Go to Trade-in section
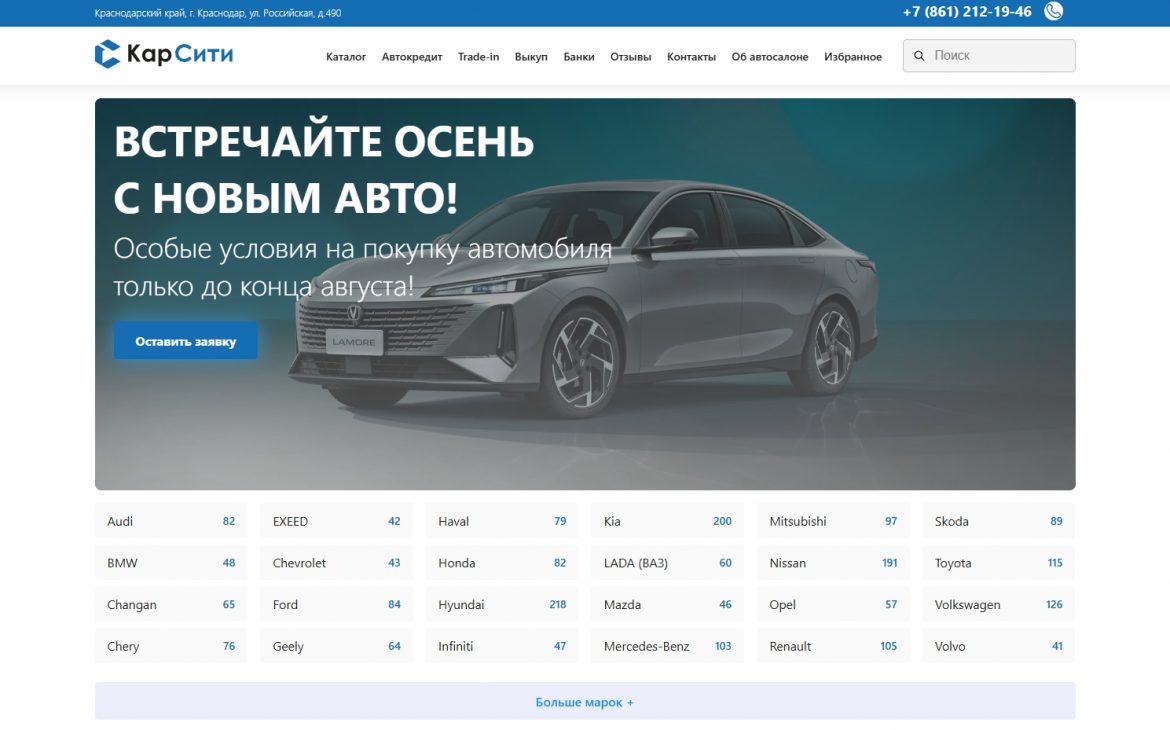This screenshot has width=1170, height=730. [x=478, y=57]
